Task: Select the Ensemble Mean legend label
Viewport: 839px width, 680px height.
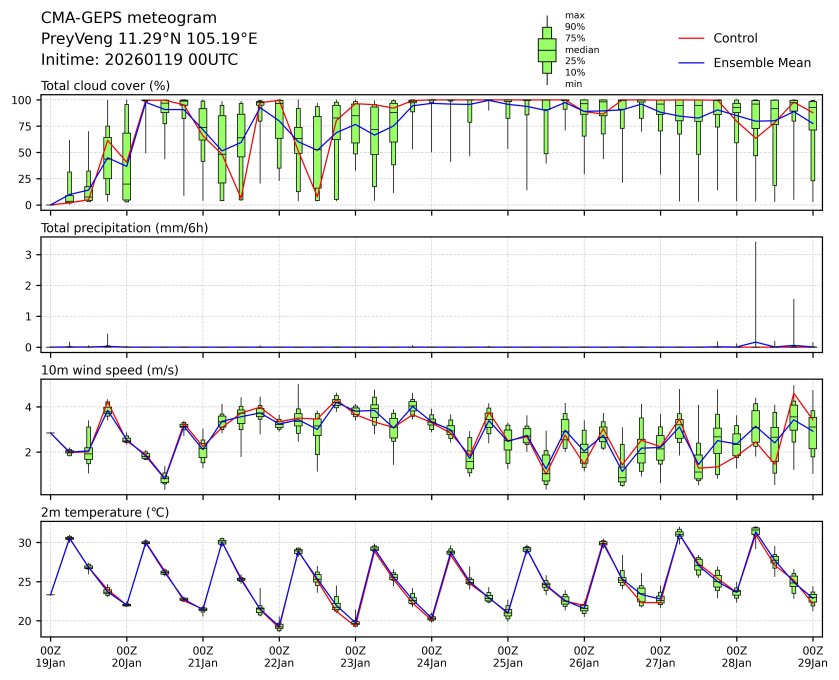Action: point(761,62)
